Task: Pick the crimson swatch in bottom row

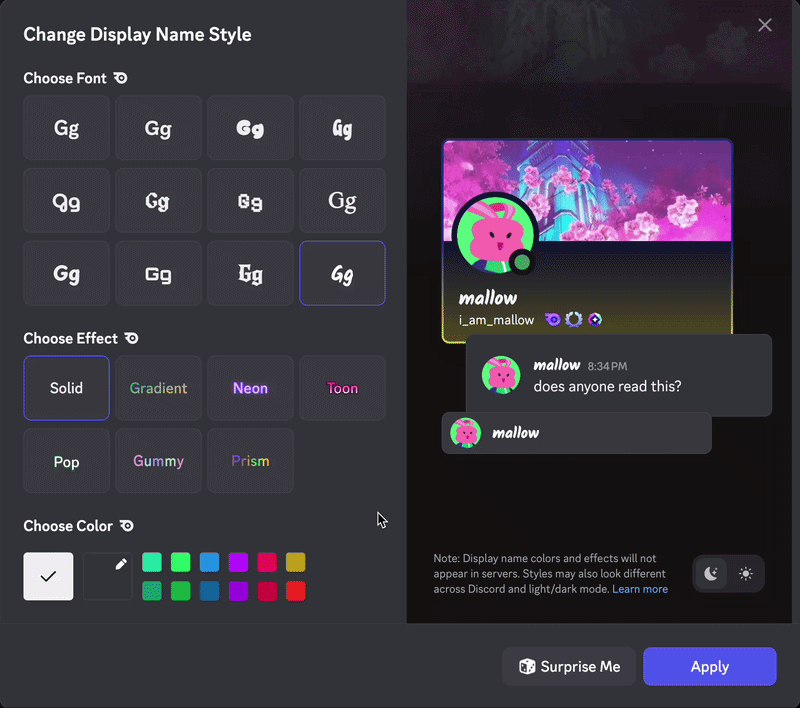Action: pyautogui.click(x=267, y=591)
